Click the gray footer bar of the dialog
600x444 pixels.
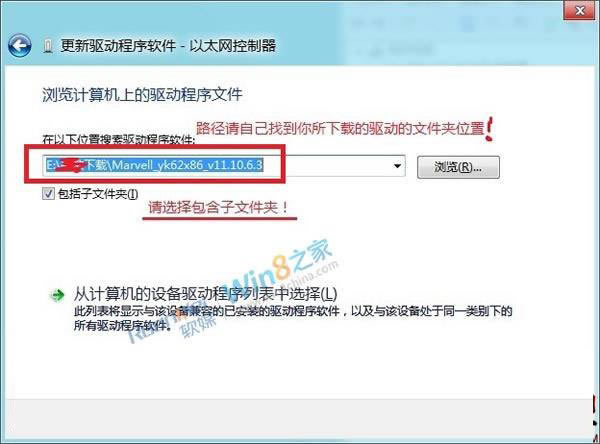click(x=300, y=420)
